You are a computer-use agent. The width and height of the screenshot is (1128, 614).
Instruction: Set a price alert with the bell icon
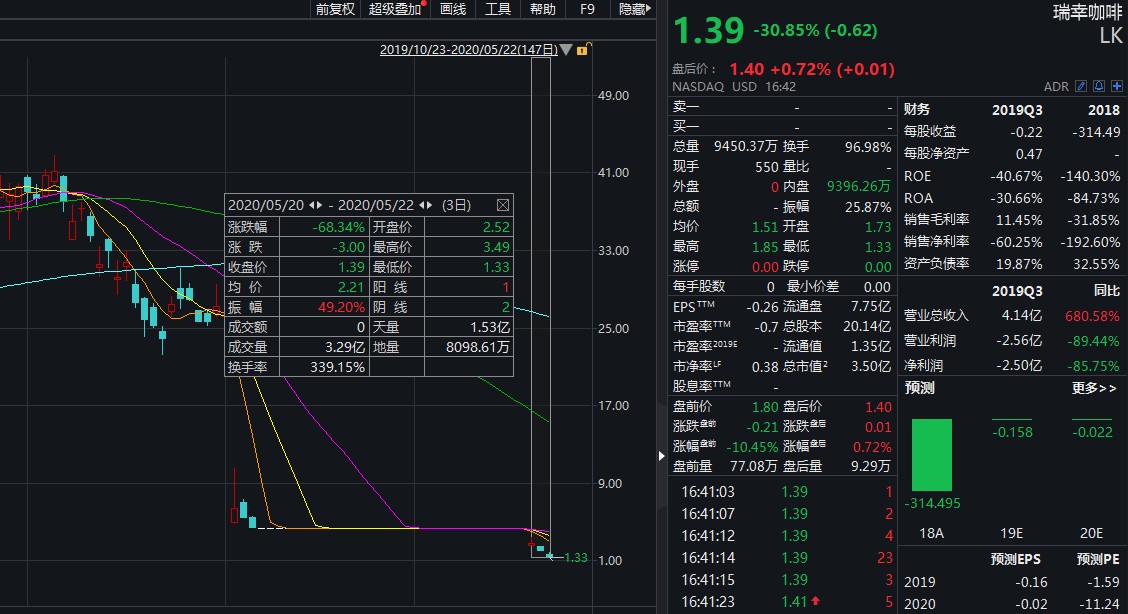(1099, 86)
